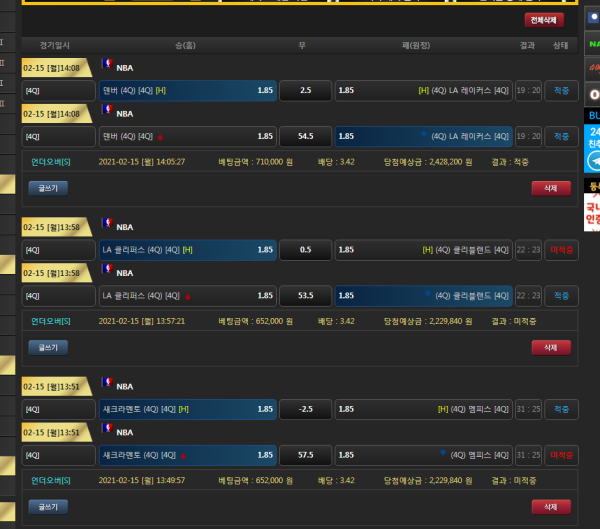Click the NBA logo icon of the 14:08 Denver handicap bet
The width and height of the screenshot is (600, 529).
(x=108, y=67)
